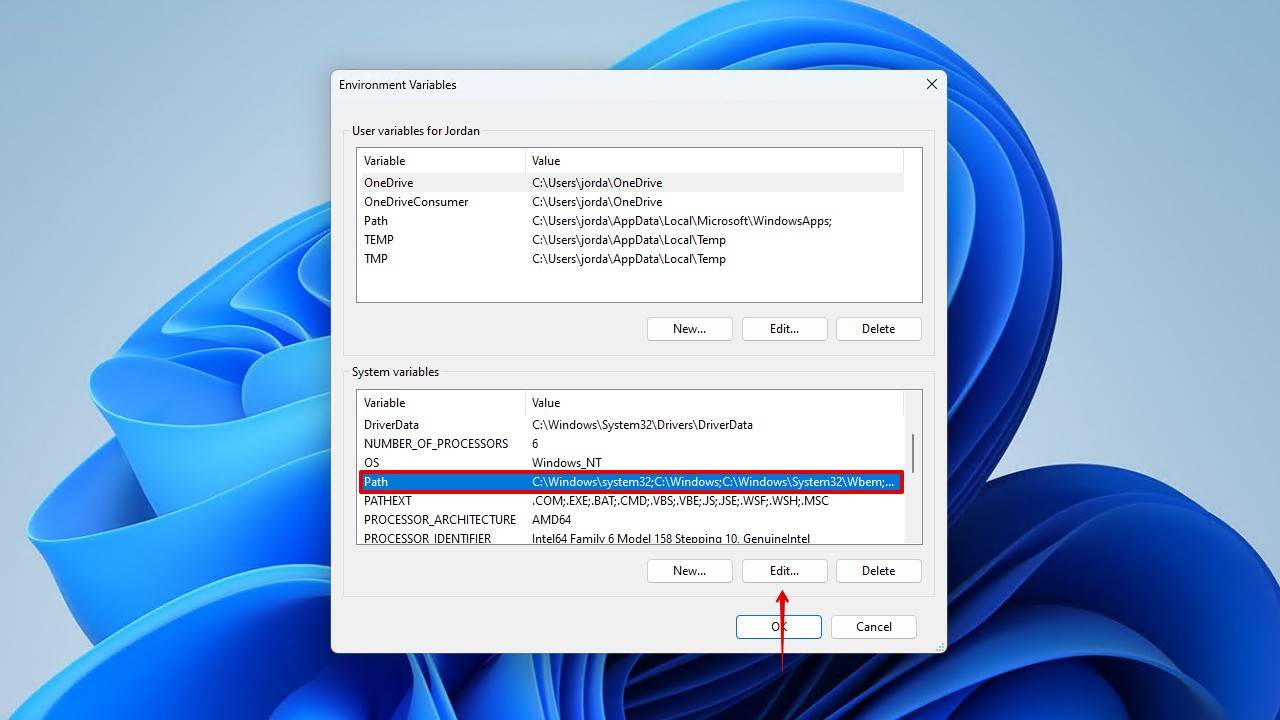This screenshot has height=720, width=1280.
Task: Select the OneDriveConsumer user variable
Action: (x=630, y=202)
